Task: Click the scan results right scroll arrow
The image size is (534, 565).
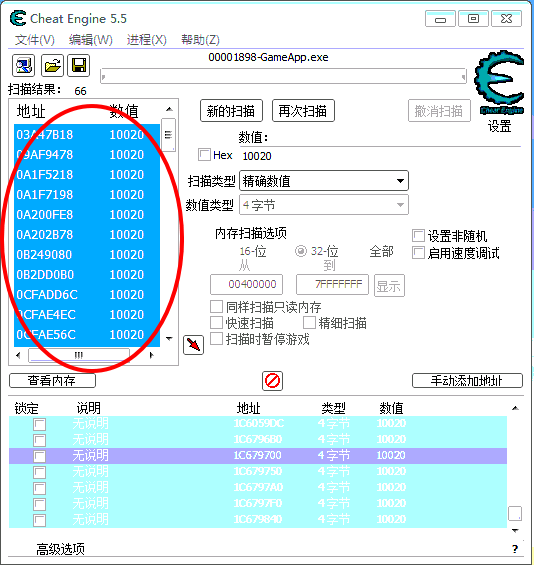Action: (x=151, y=355)
